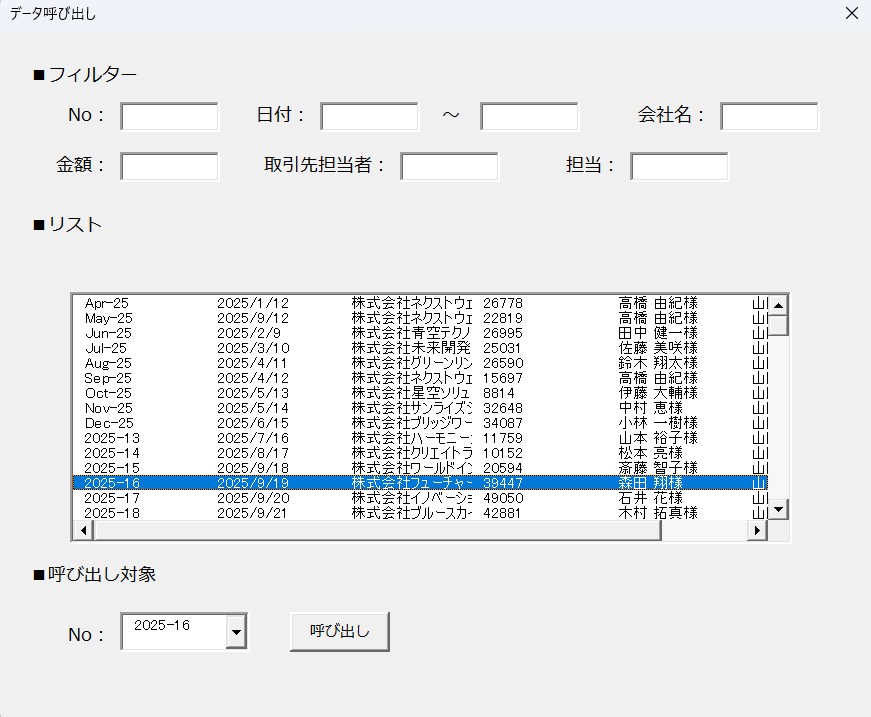The image size is (871, 717).
Task: Select the 2025-15 list row
Action: coord(420,468)
